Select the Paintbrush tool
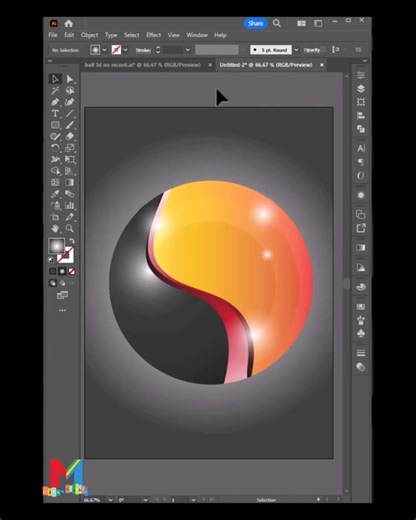This screenshot has width=416, height=520. pyautogui.click(x=69, y=125)
